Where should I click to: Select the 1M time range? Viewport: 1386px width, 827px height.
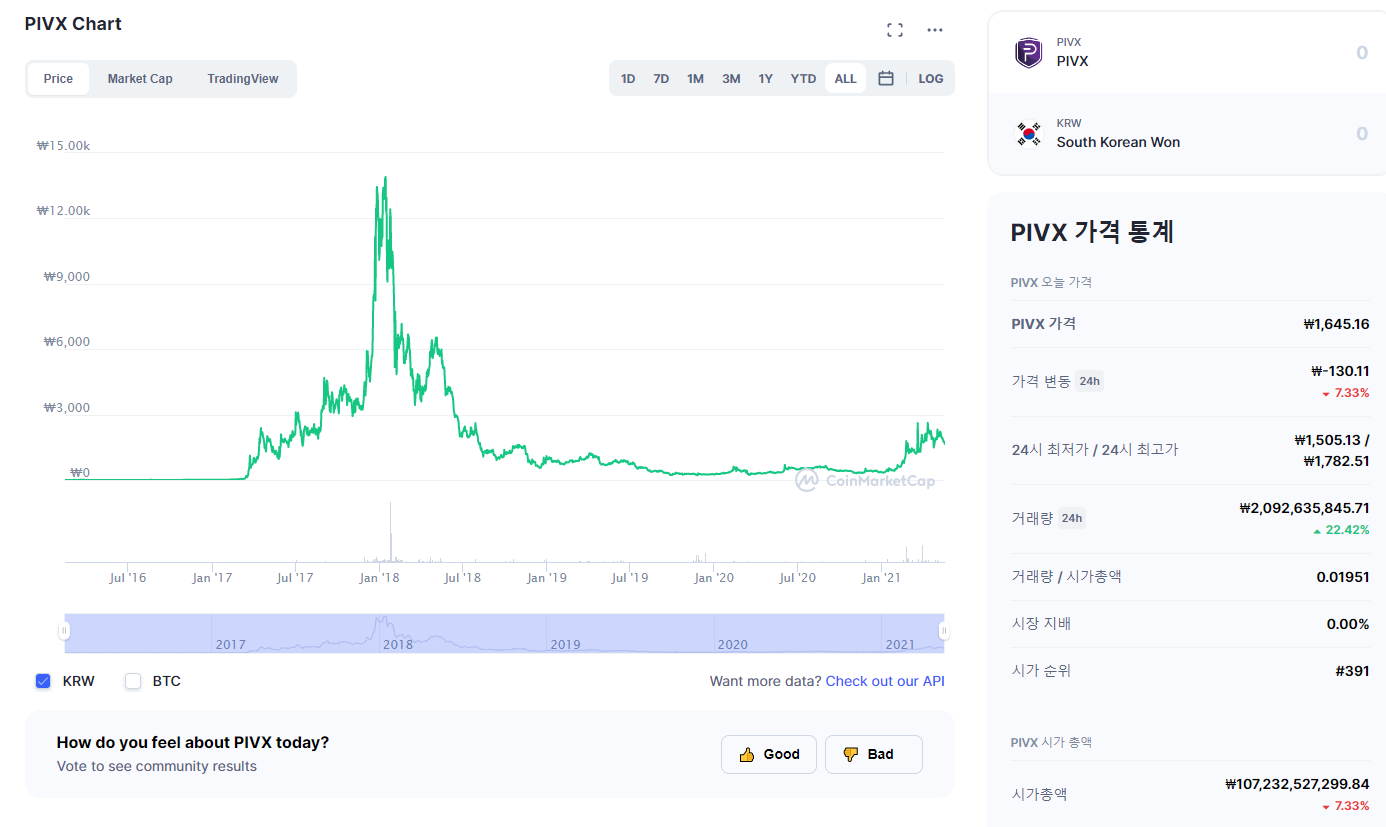click(x=695, y=78)
